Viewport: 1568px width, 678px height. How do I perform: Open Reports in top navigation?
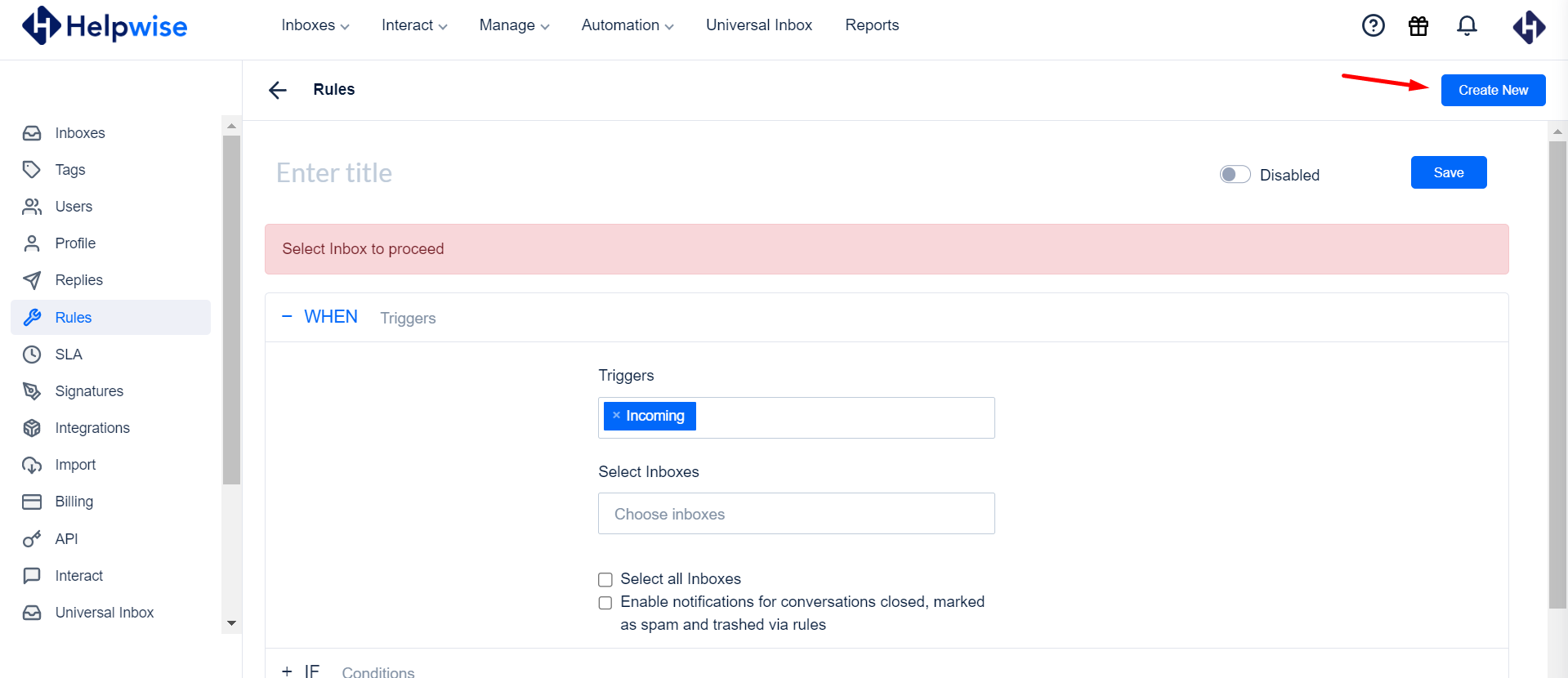[872, 25]
